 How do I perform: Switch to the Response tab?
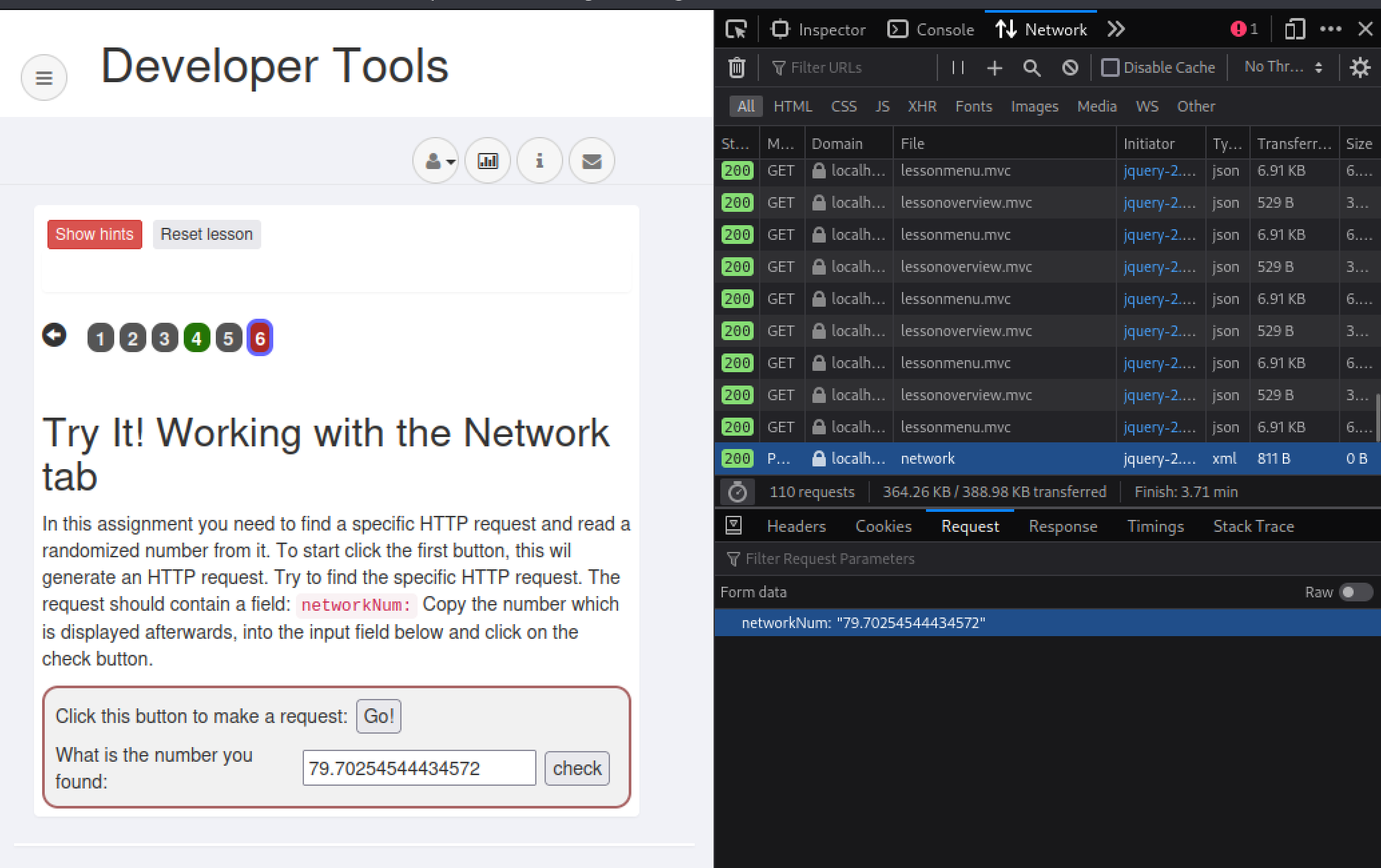[1062, 527]
